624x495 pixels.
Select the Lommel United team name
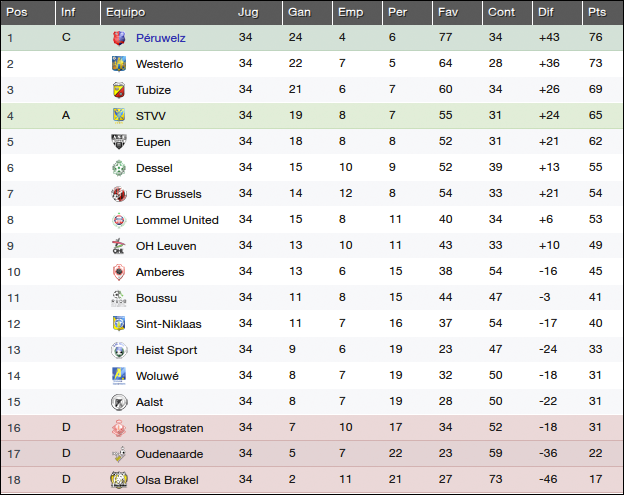click(x=177, y=220)
